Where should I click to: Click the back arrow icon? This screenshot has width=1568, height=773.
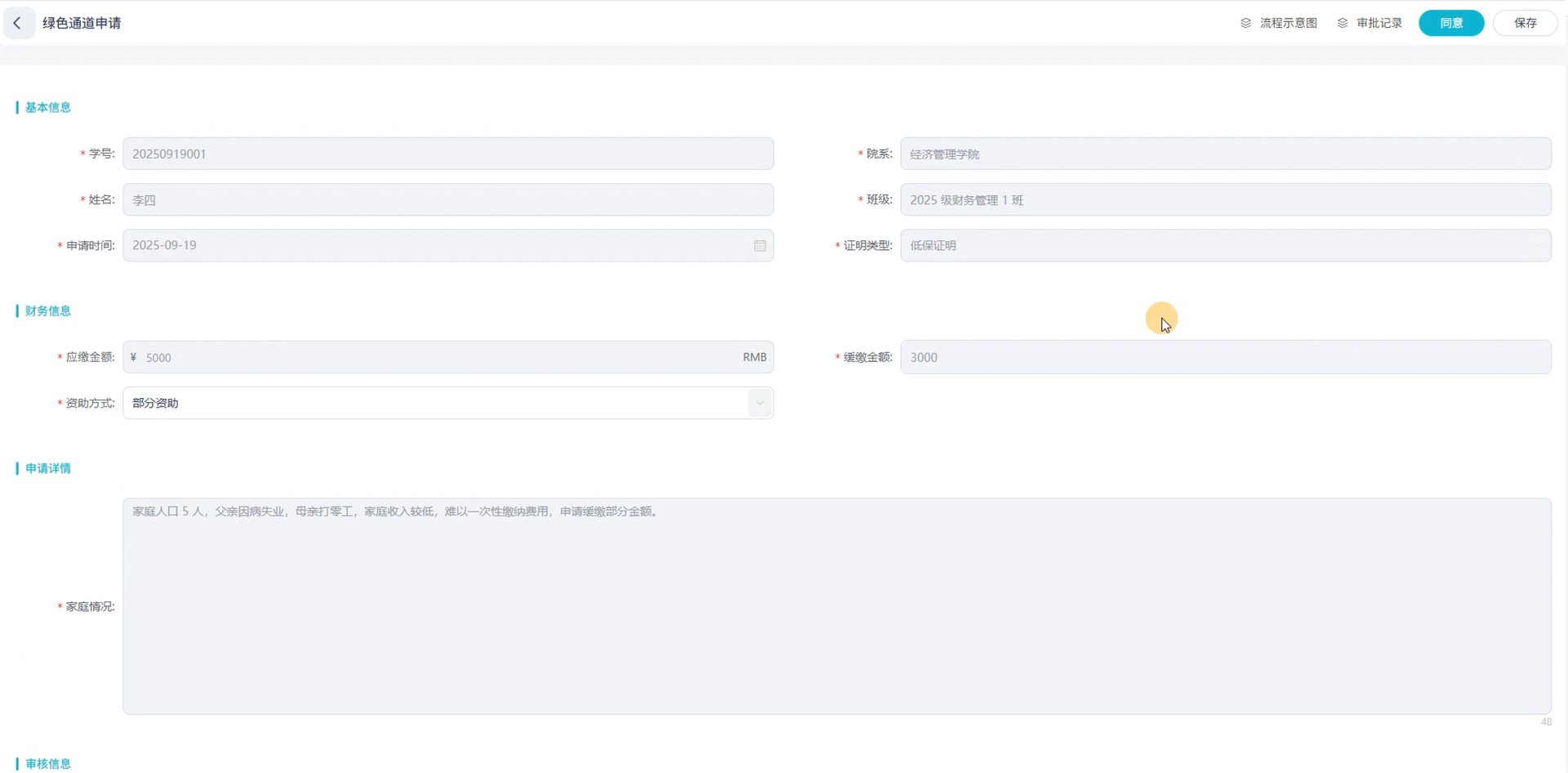pos(17,23)
